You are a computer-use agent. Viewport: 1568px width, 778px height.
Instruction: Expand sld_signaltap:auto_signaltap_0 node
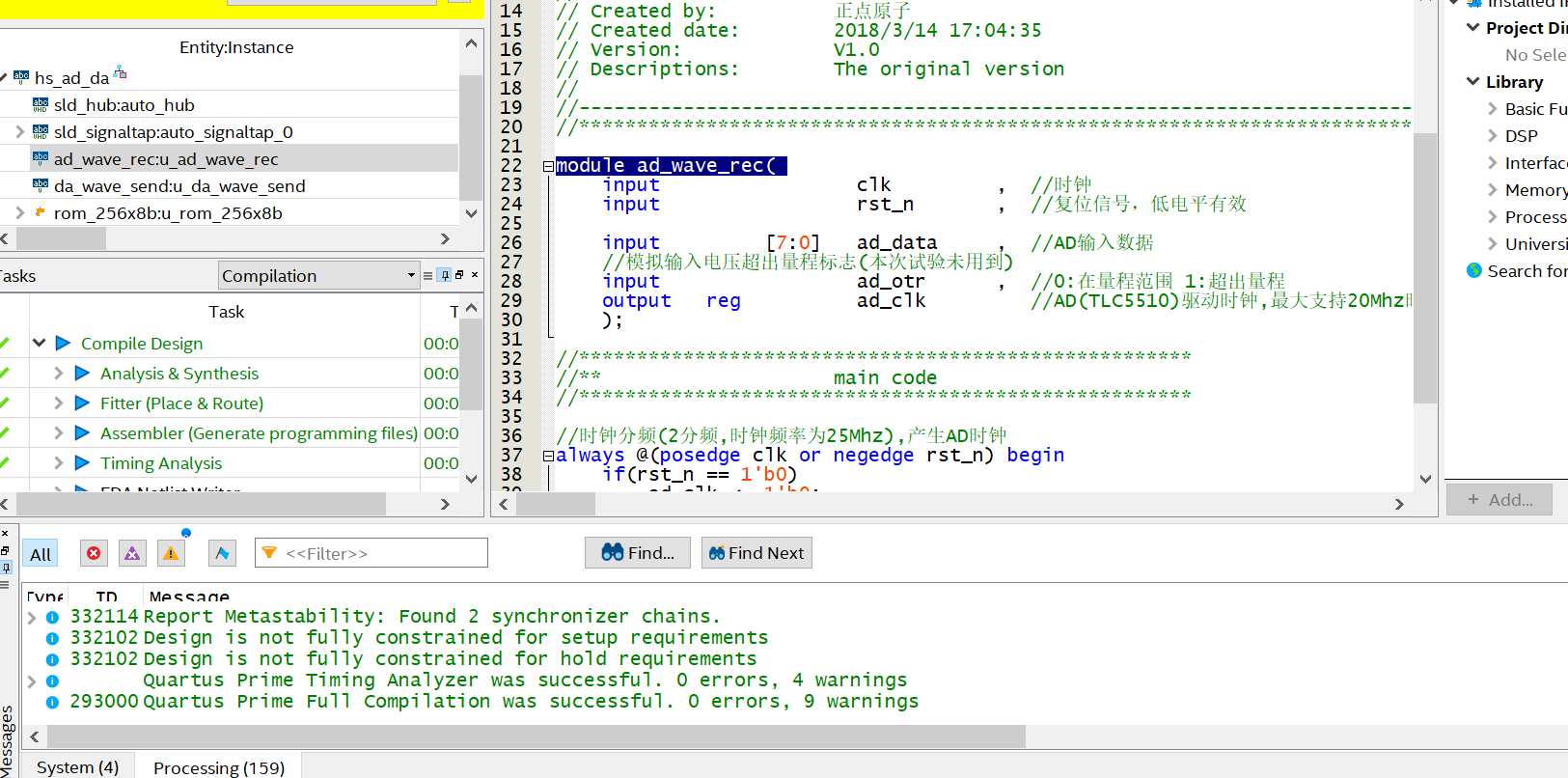19,131
